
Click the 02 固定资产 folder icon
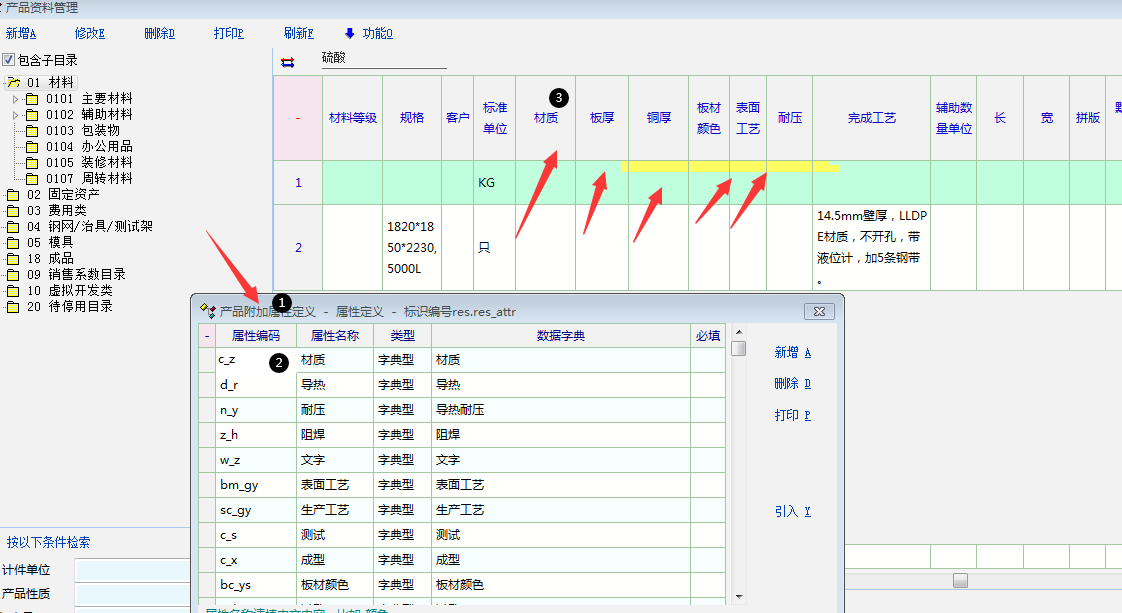(x=13, y=195)
